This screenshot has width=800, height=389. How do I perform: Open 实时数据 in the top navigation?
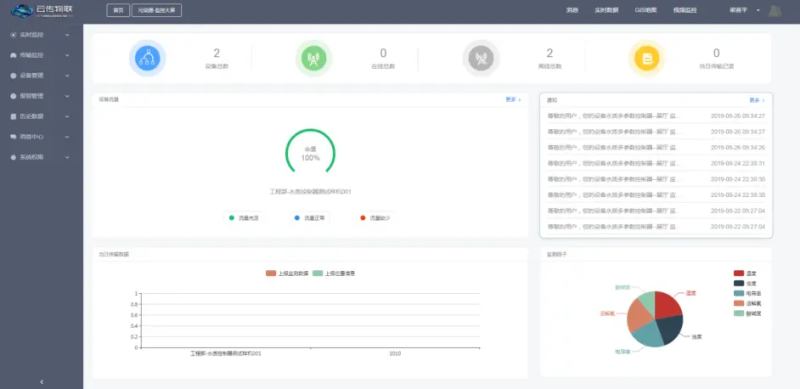tap(606, 10)
